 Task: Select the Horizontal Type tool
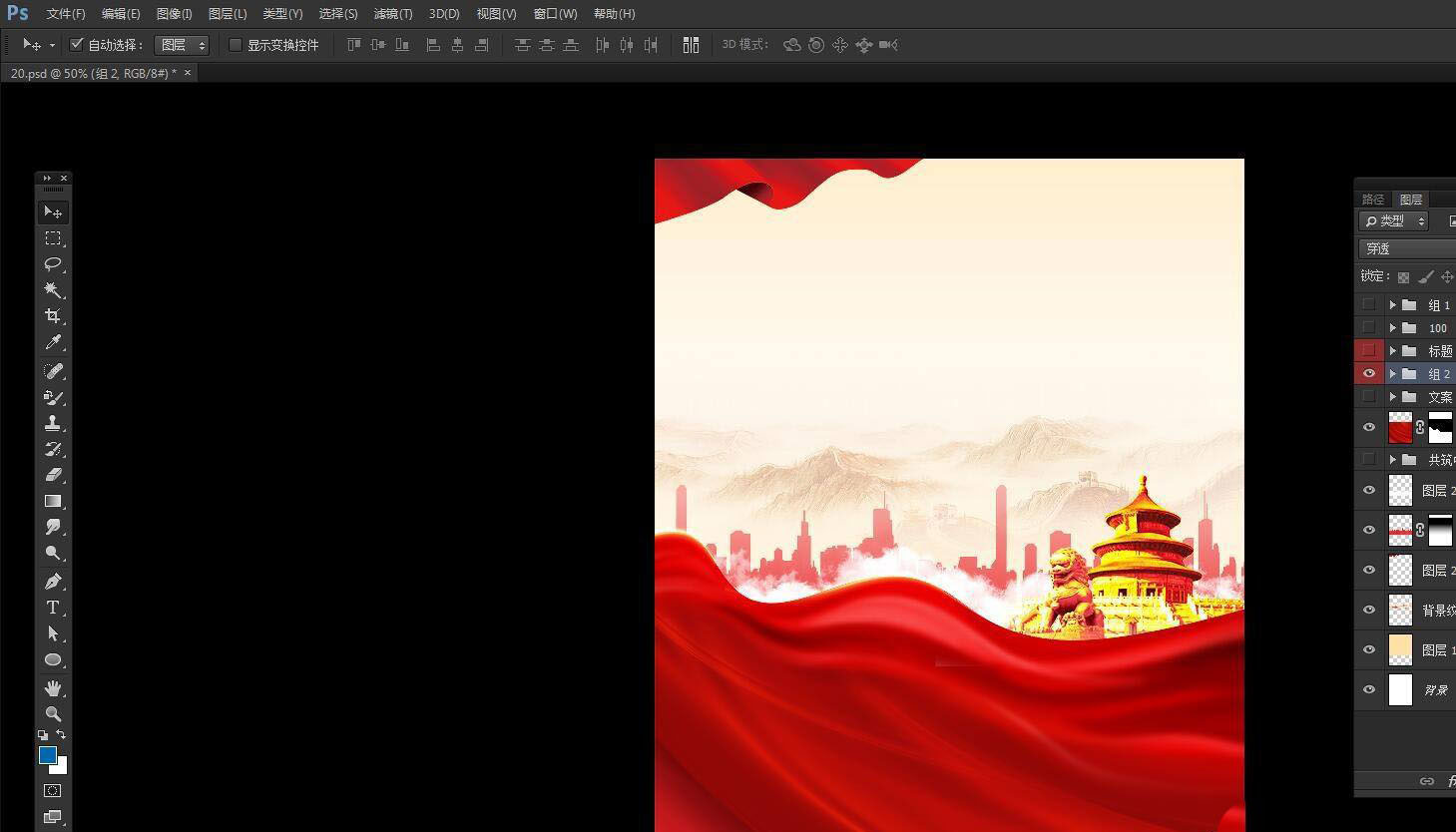tap(53, 608)
